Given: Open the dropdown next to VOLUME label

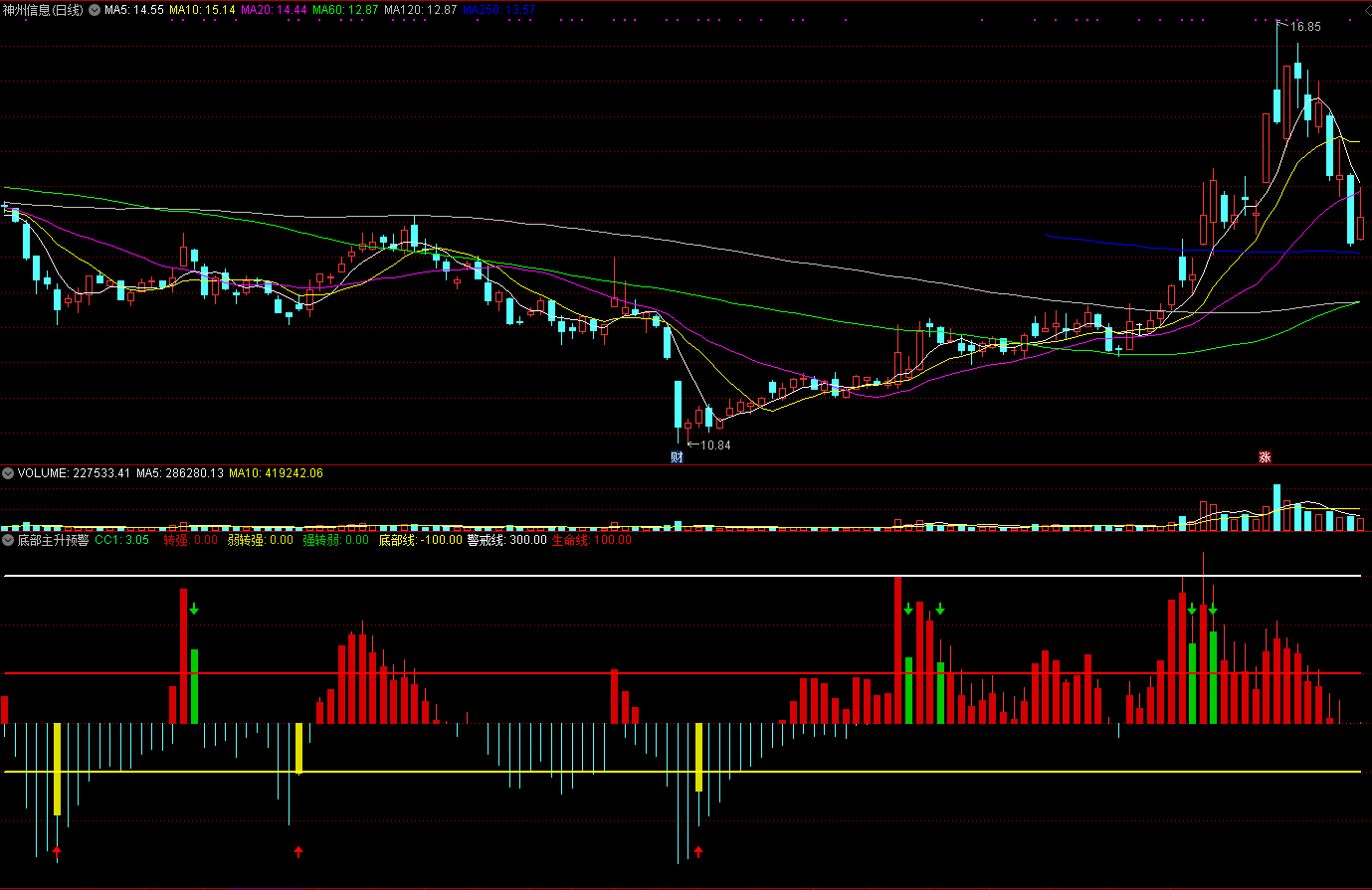Looking at the screenshot, I should point(8,473).
